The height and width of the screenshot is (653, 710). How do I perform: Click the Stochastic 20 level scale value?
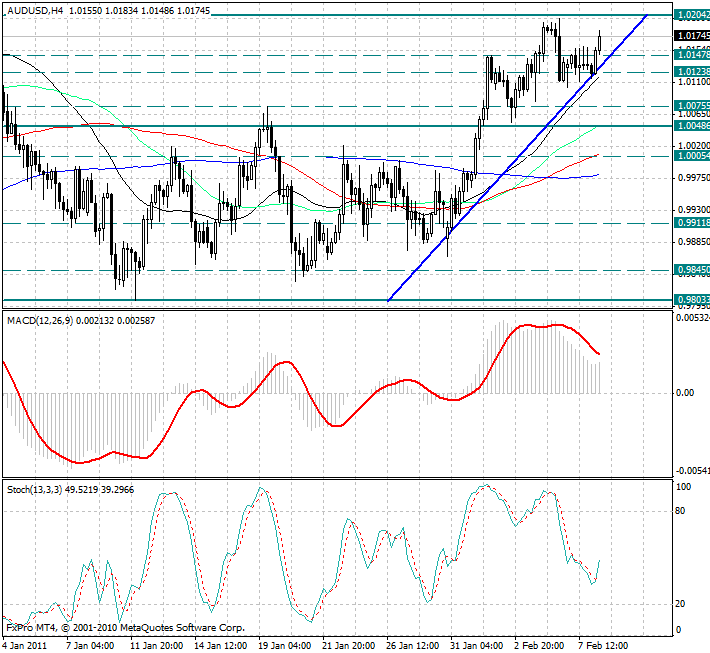[680, 604]
